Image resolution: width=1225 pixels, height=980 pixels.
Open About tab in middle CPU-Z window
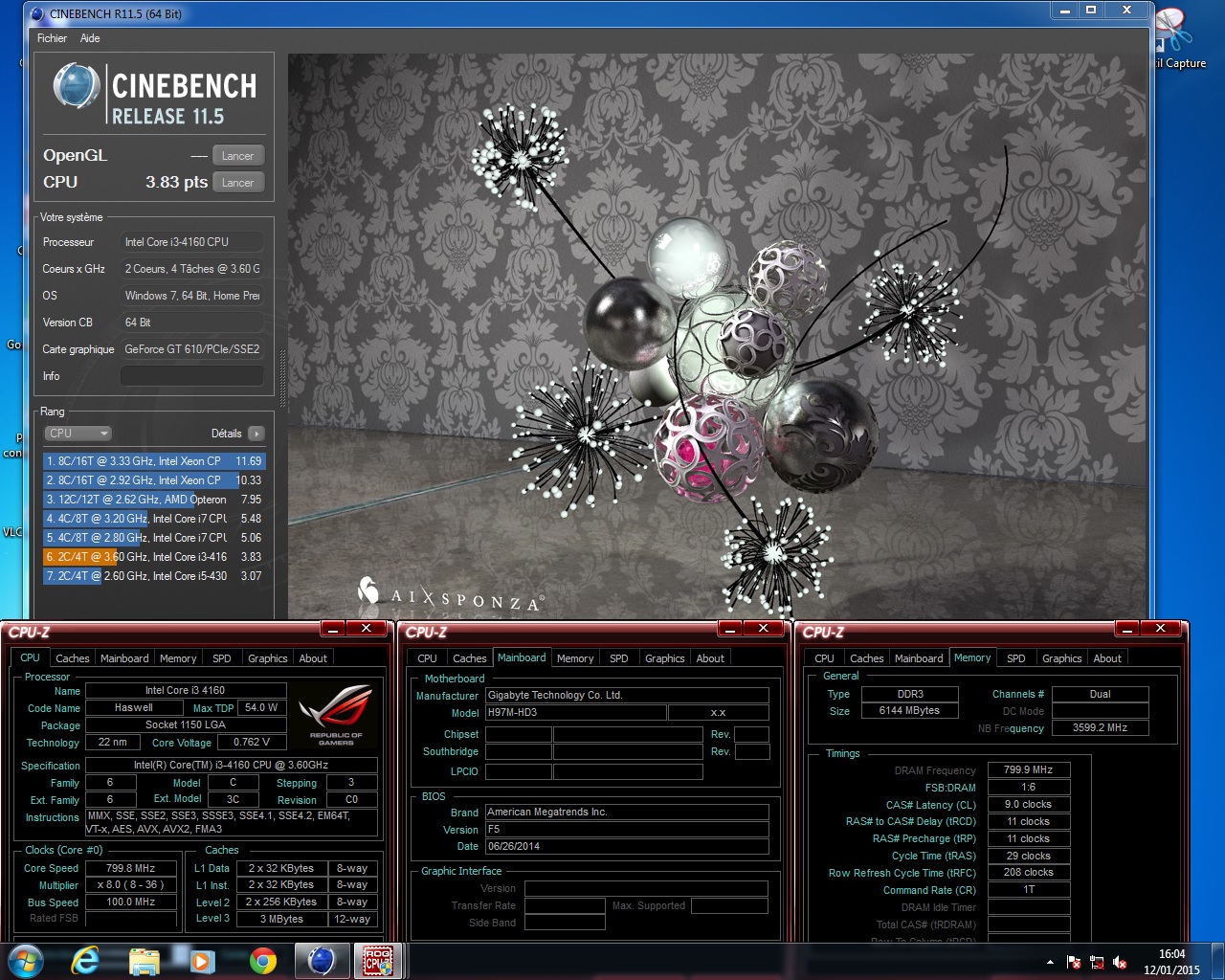tap(710, 658)
